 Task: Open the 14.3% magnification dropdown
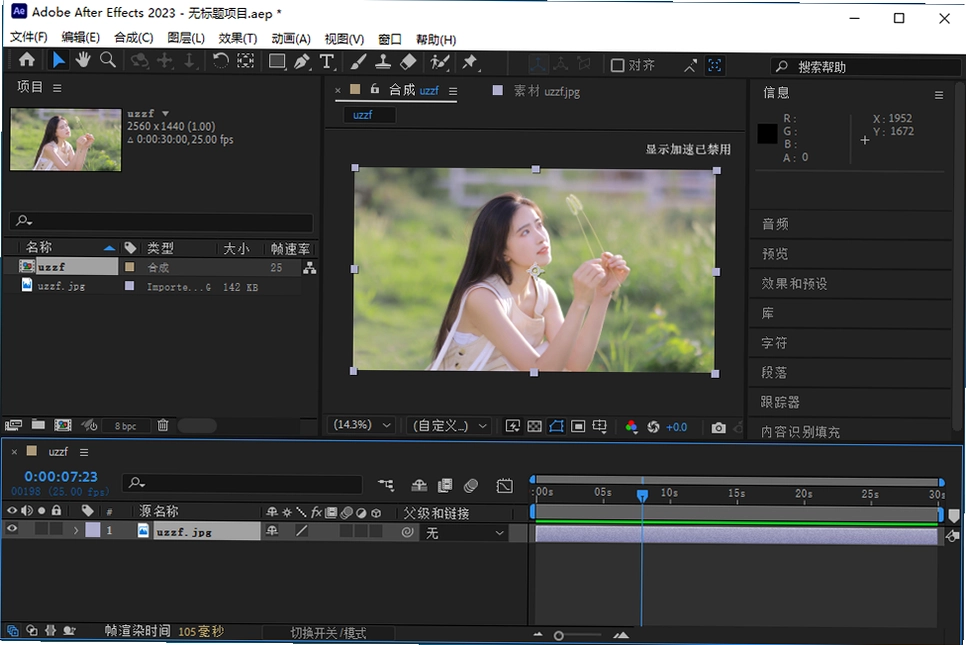[x=362, y=425]
